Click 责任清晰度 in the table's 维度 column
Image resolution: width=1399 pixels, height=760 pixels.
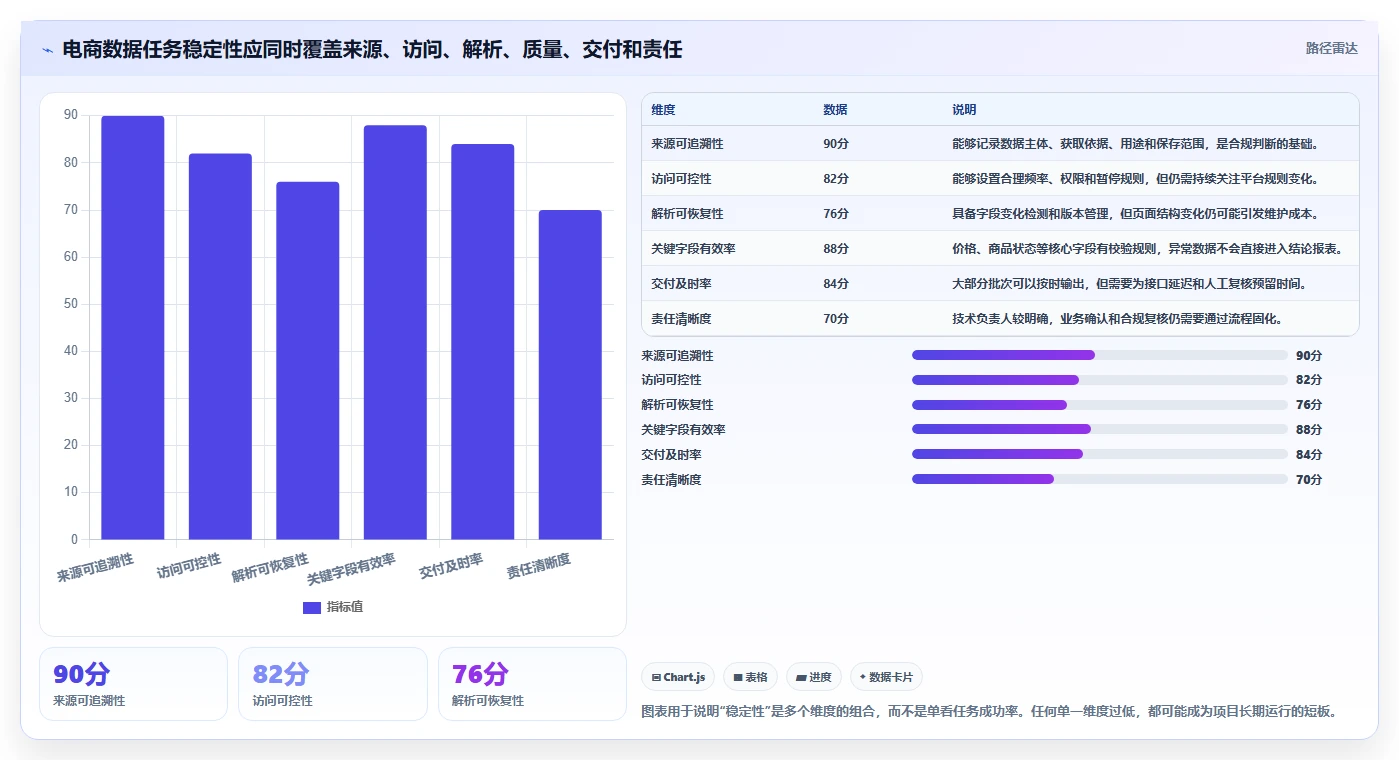coord(681,319)
